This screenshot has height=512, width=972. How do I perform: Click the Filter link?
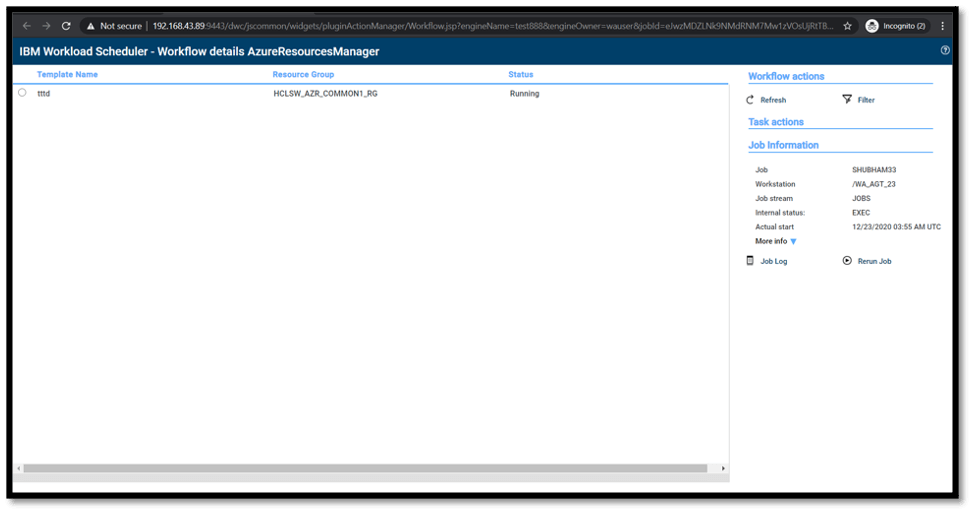[x=866, y=100]
